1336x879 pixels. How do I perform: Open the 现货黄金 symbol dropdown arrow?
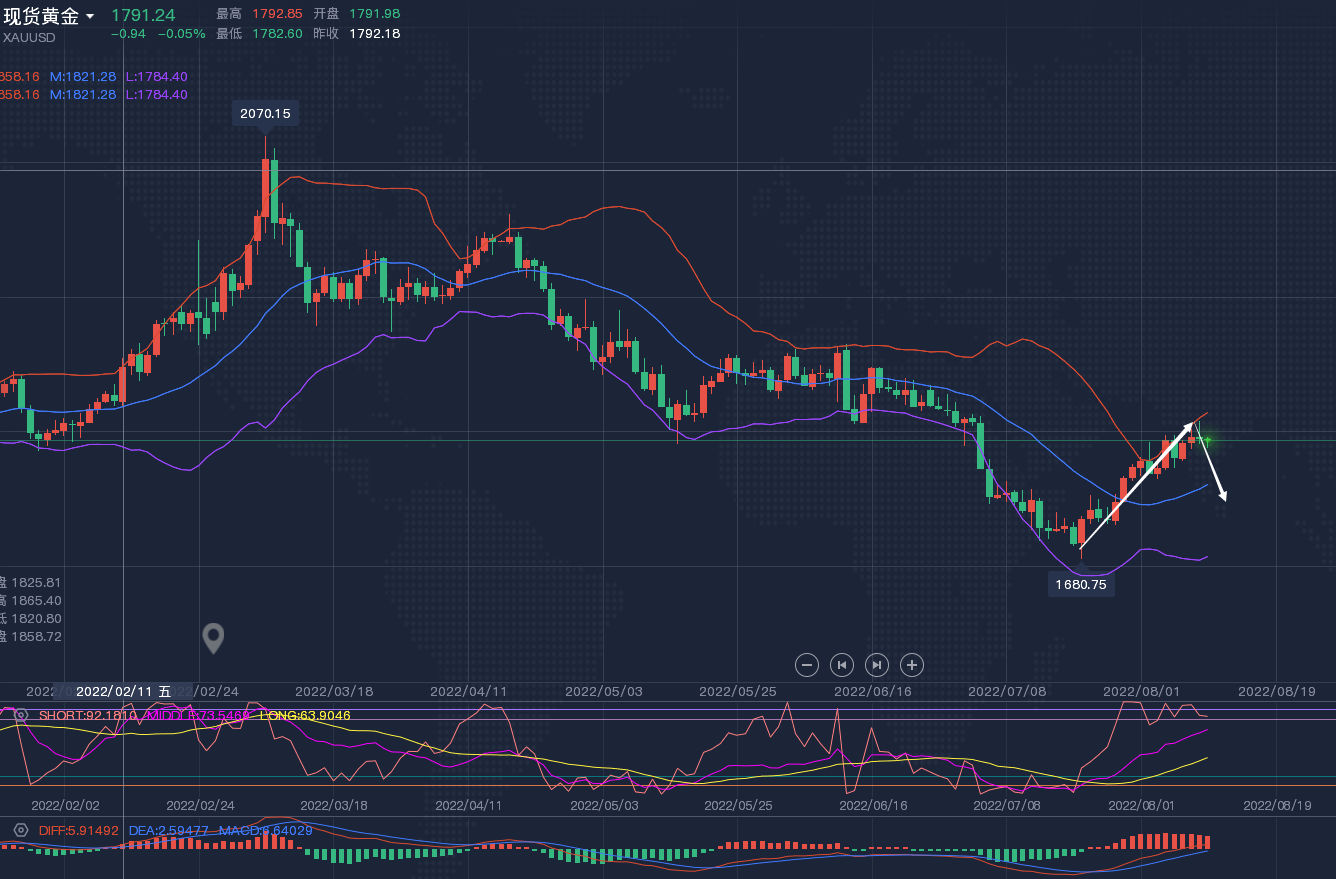(90, 17)
